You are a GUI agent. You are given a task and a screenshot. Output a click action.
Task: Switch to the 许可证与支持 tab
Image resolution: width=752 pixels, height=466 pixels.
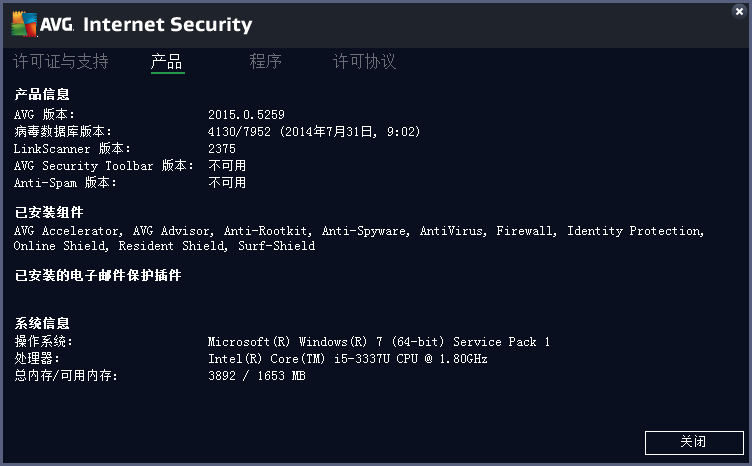pyautogui.click(x=61, y=61)
